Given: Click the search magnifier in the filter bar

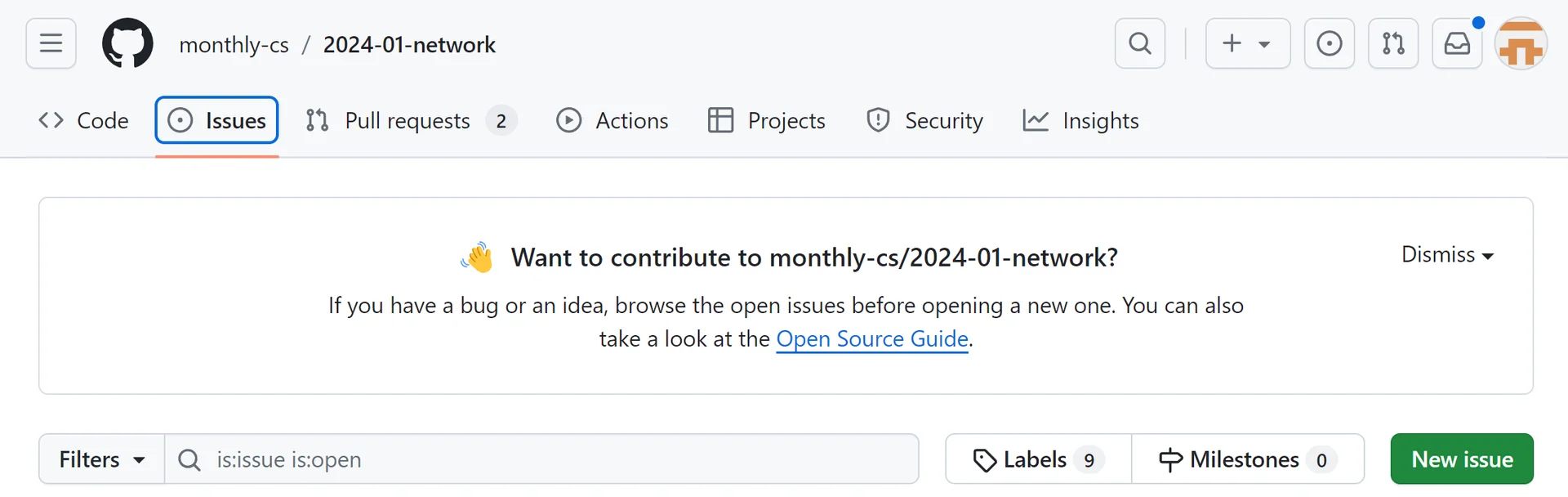Looking at the screenshot, I should pyautogui.click(x=189, y=460).
